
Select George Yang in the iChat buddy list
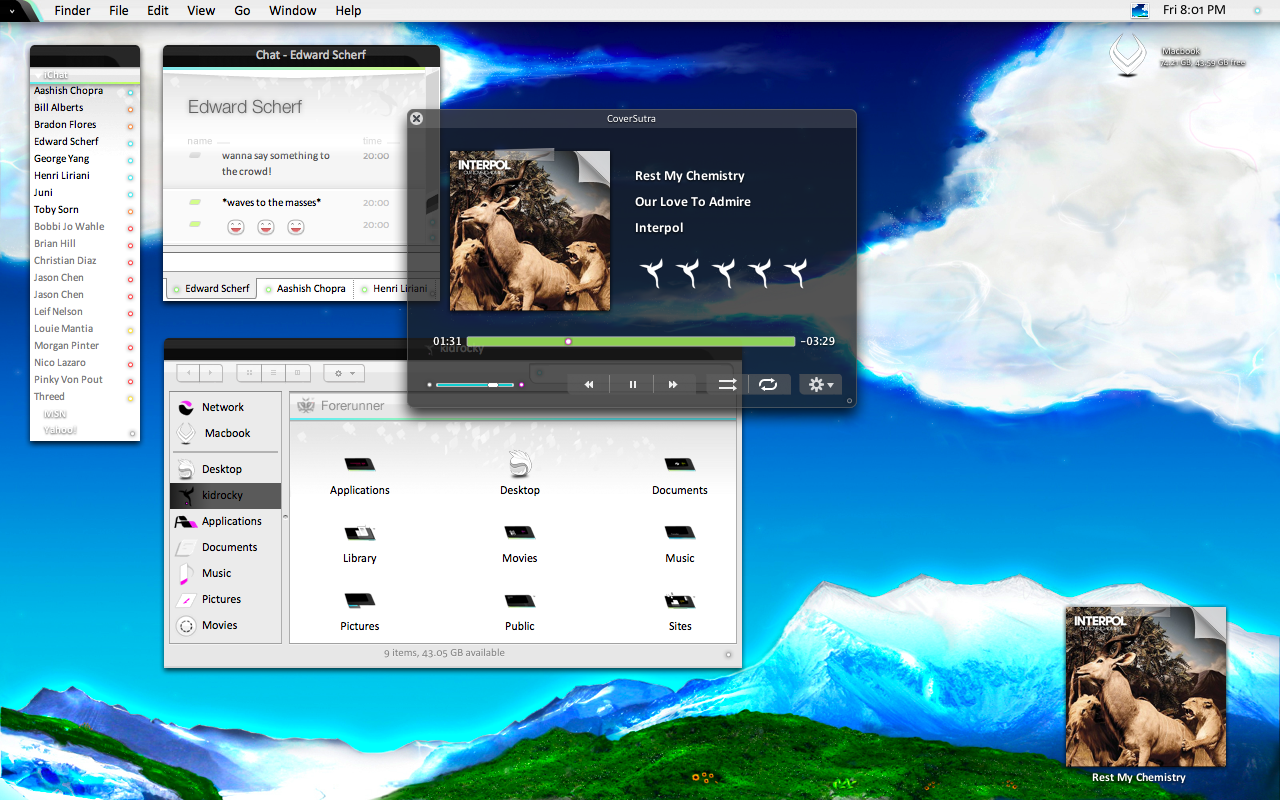click(85, 159)
